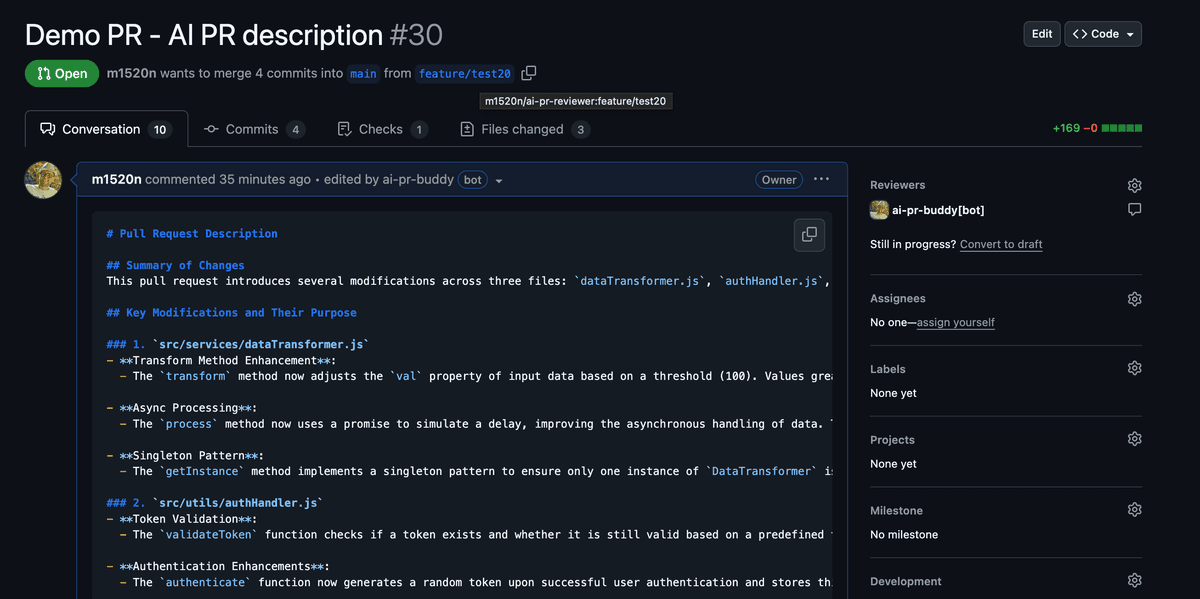Open Assignees settings gear
The height and width of the screenshot is (599, 1200).
click(x=1134, y=299)
